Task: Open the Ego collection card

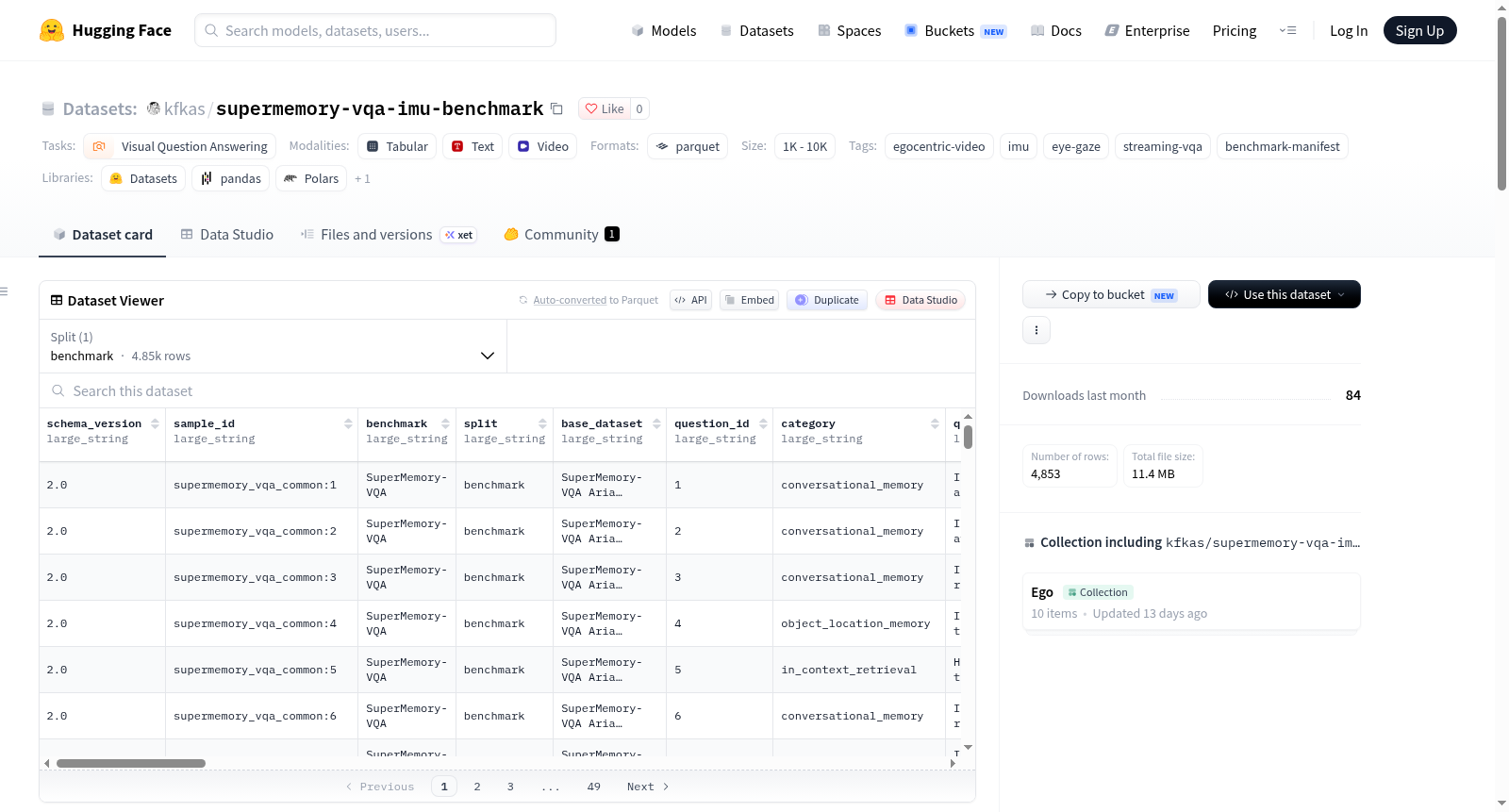Action: [x=1191, y=602]
